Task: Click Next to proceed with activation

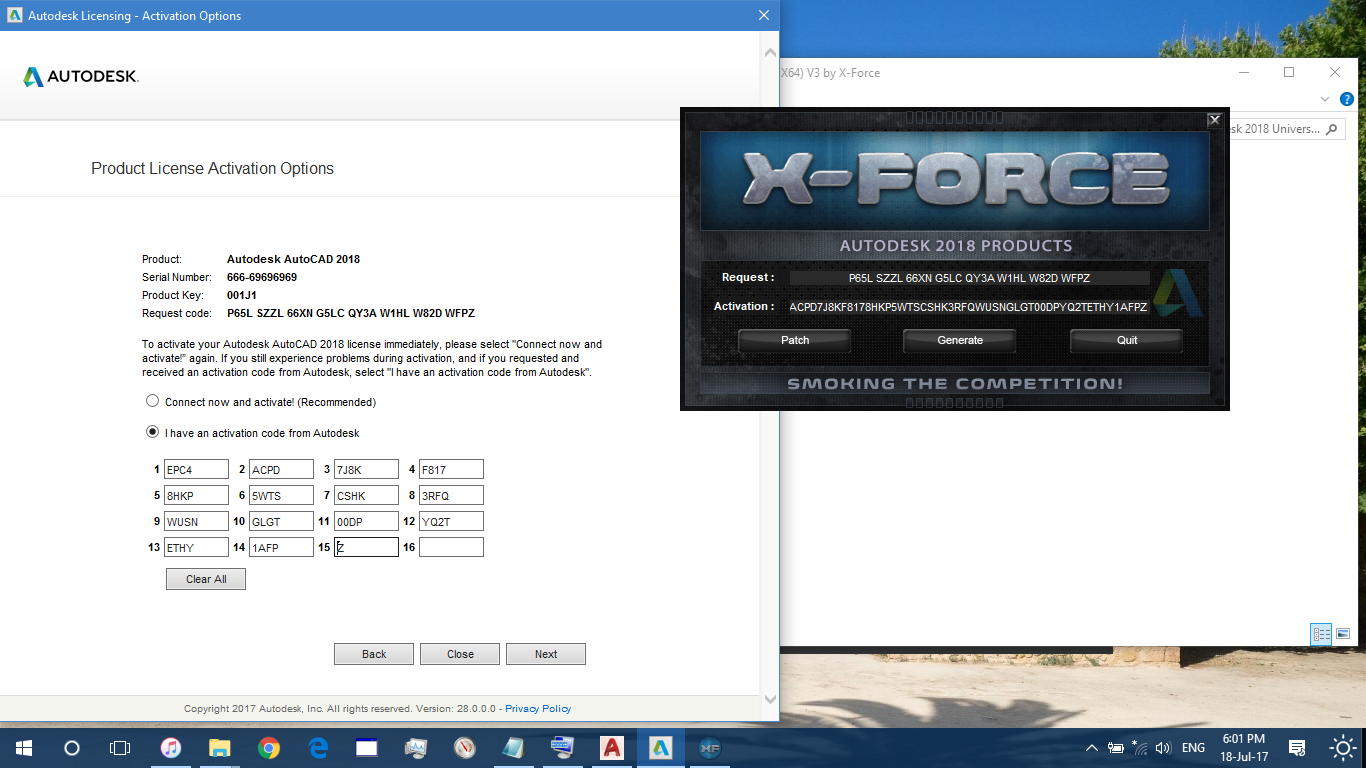Action: coord(546,654)
